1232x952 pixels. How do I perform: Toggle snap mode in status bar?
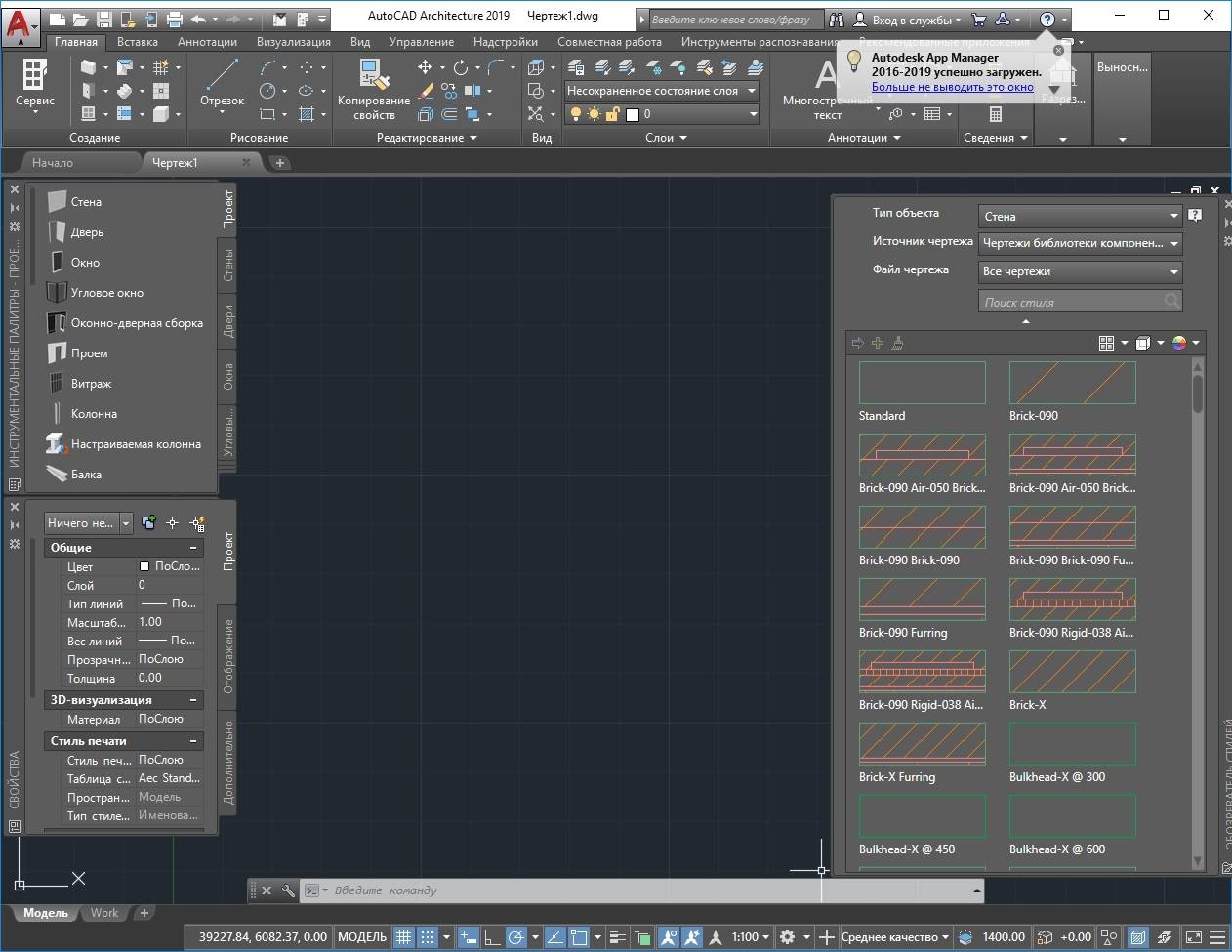pyautogui.click(x=428, y=937)
